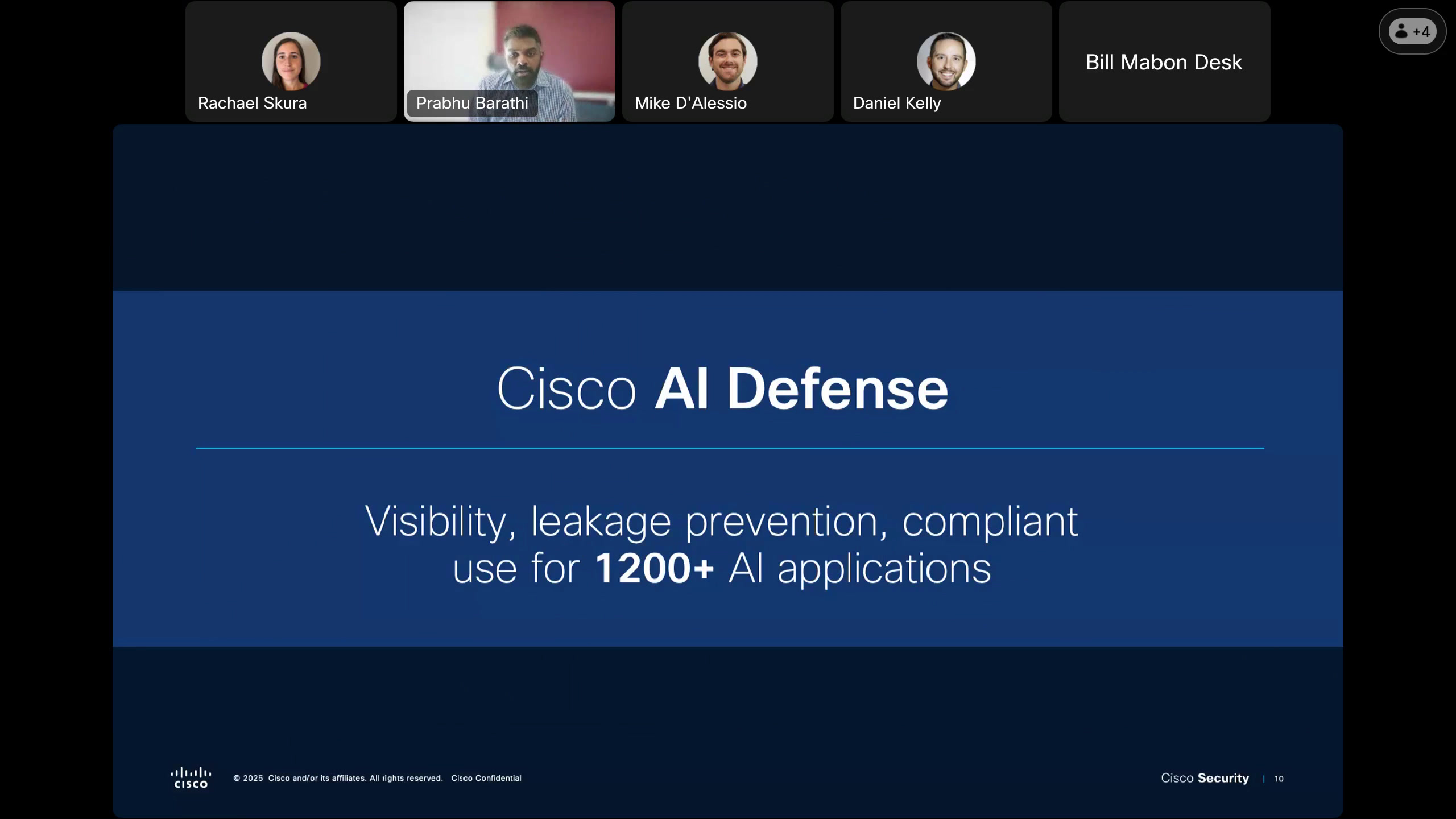Image resolution: width=1456 pixels, height=819 pixels.
Task: Click 'Cisco Confidential' footer text
Action: [486, 778]
